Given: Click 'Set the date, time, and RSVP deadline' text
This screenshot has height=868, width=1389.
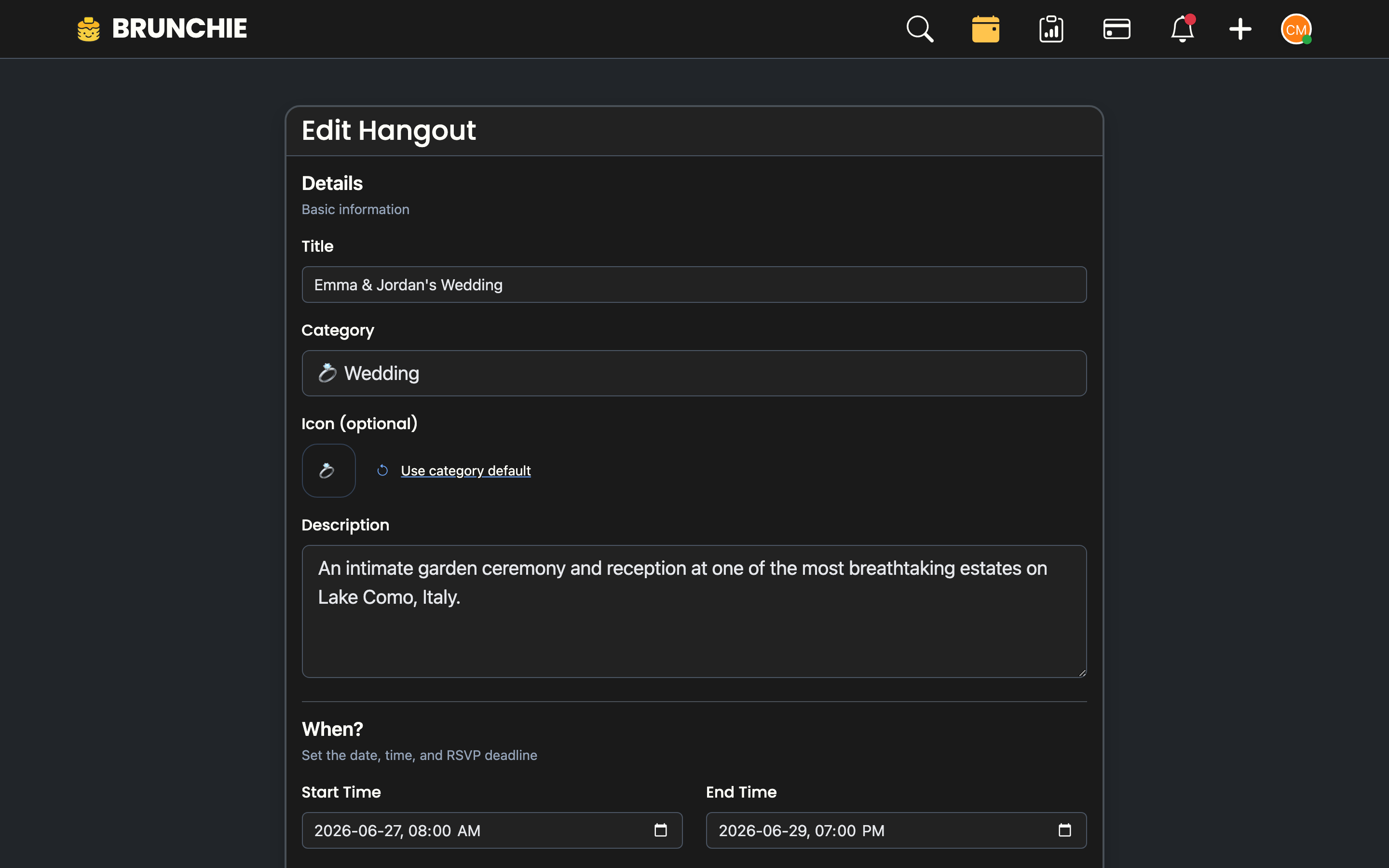Looking at the screenshot, I should tap(420, 756).
